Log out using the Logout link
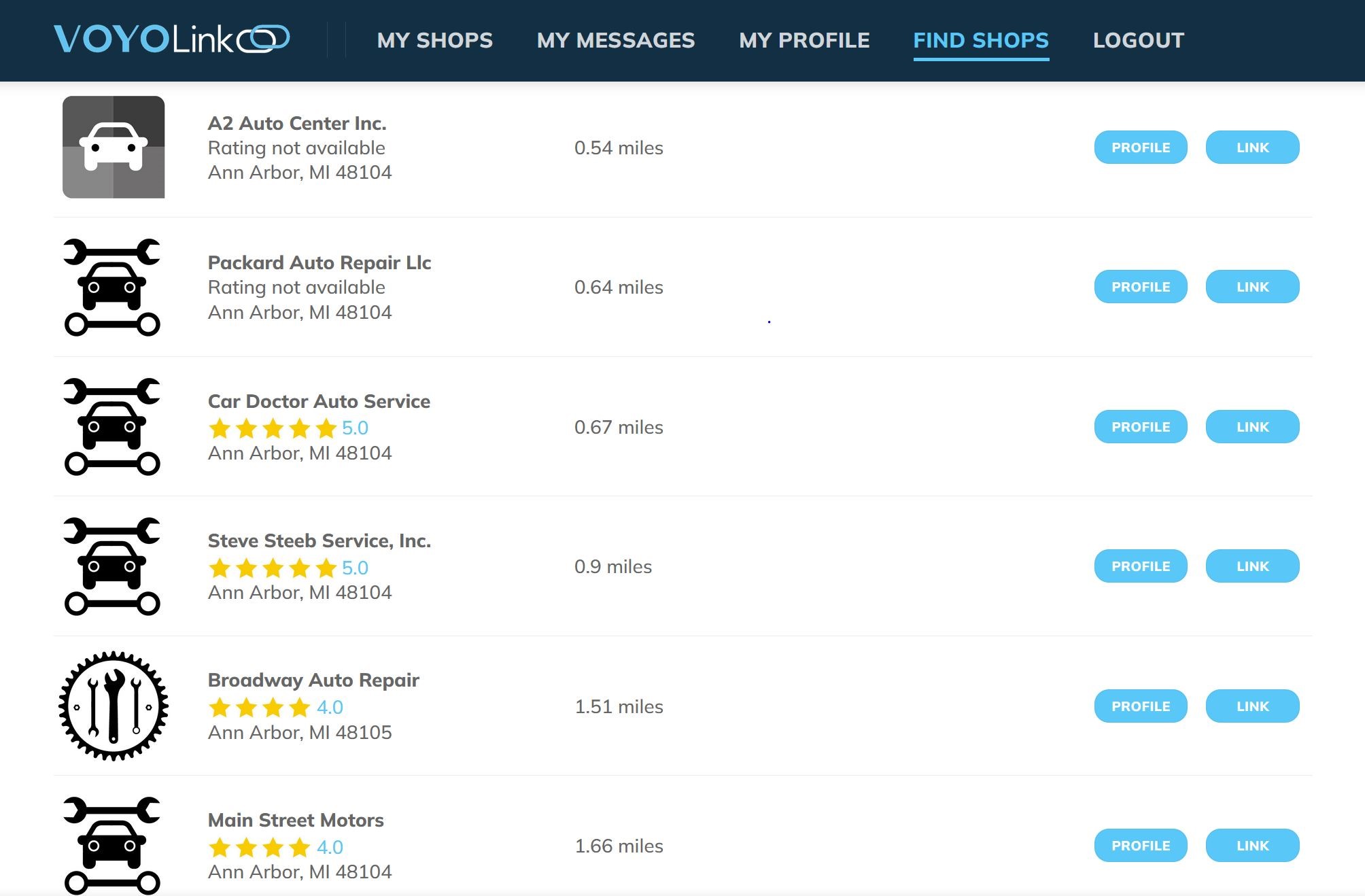 point(1139,40)
